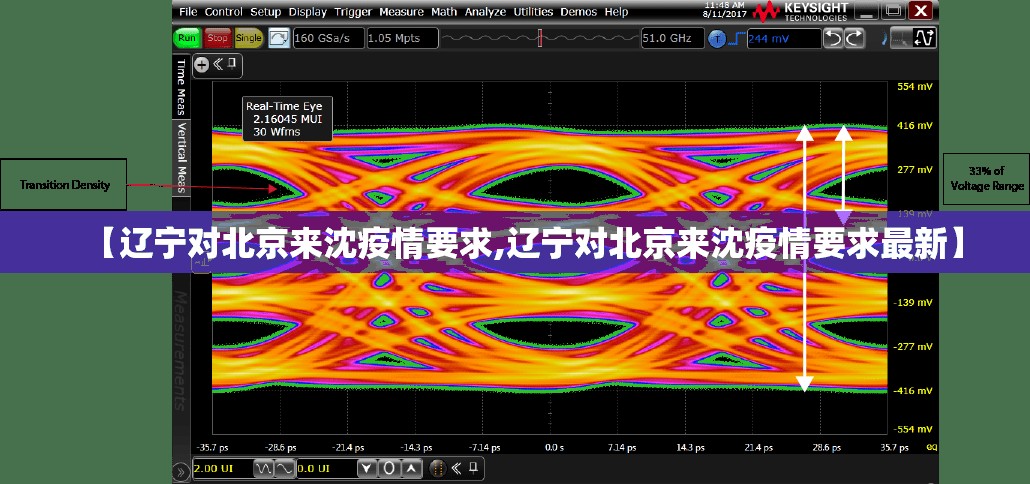Viewport: 1030px width, 484px height.
Task: Open the Measure menu
Action: pos(401,12)
